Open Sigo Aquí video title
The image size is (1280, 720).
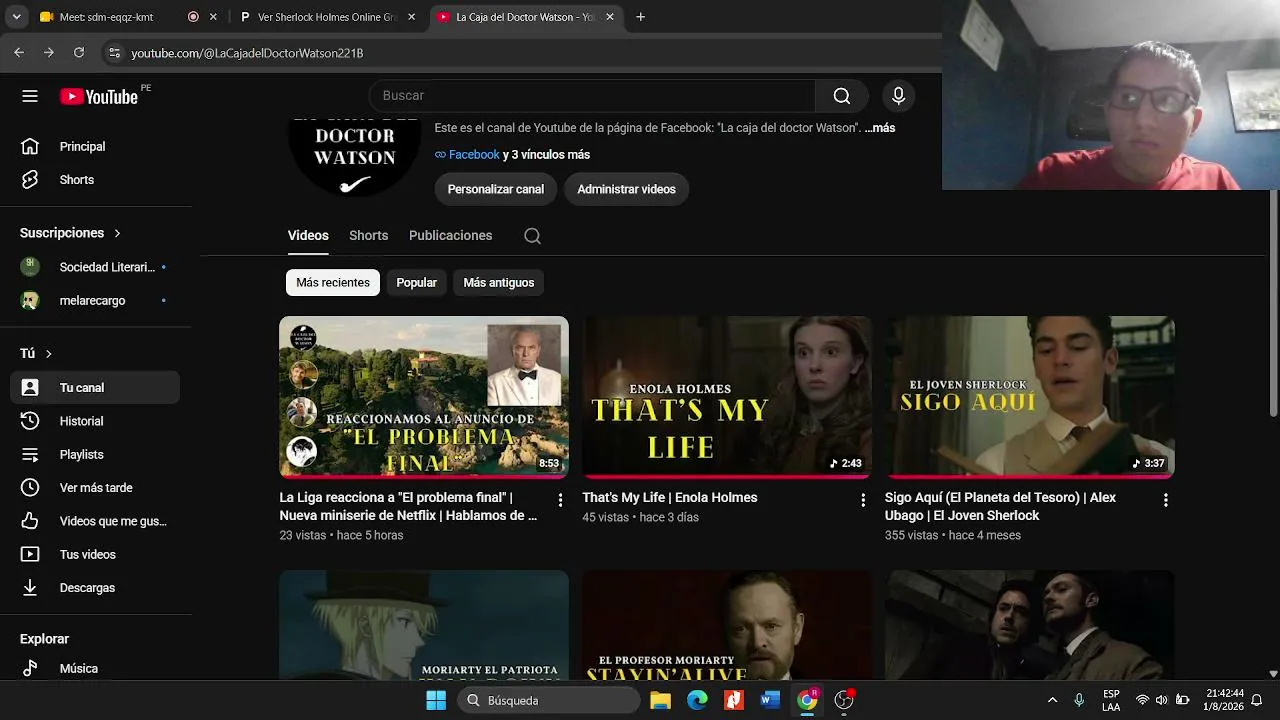1000,506
